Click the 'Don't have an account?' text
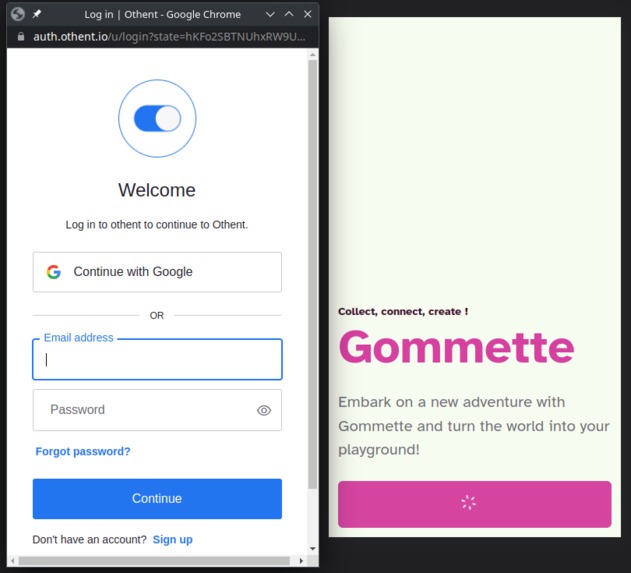 pyautogui.click(x=89, y=540)
